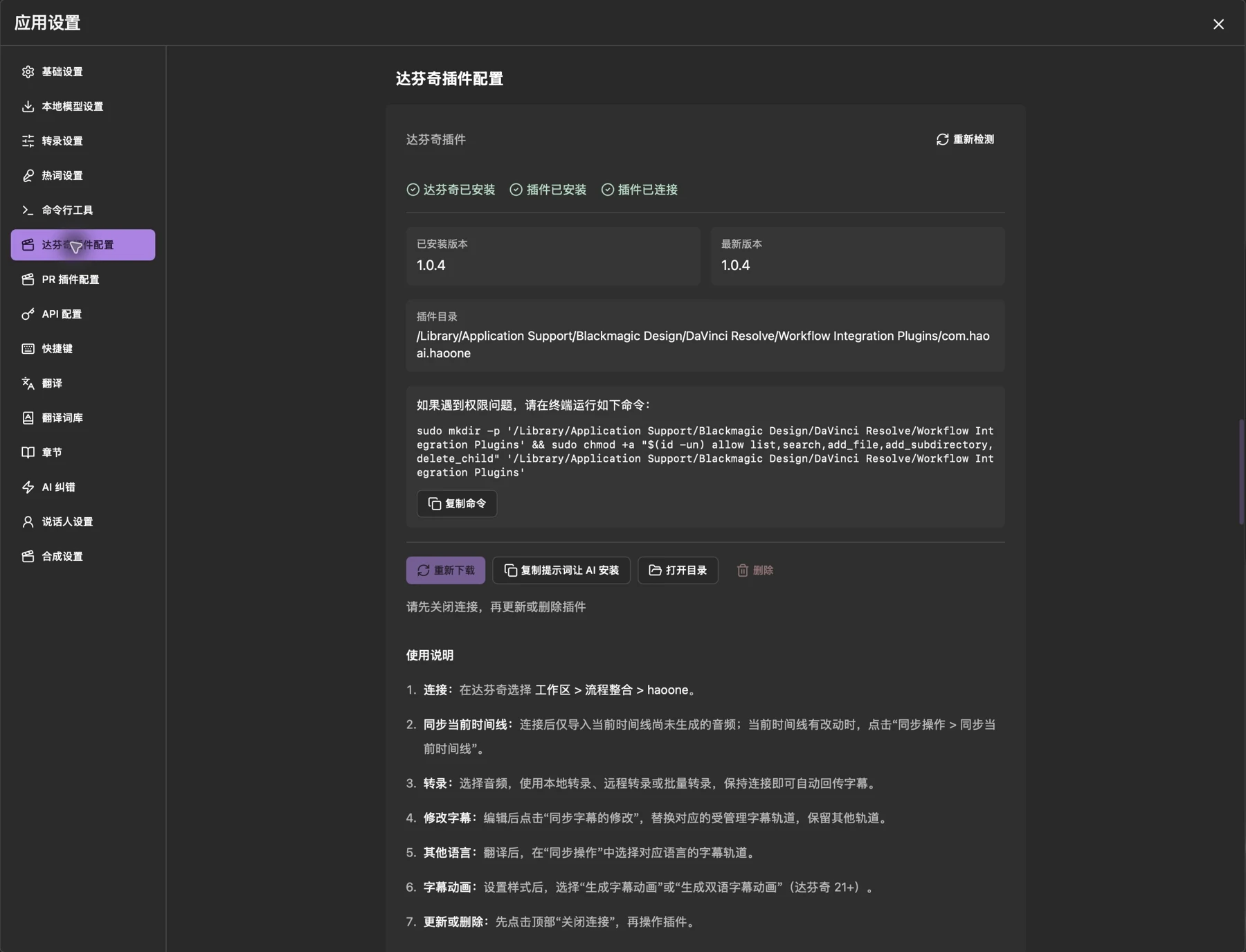Switch to the 快捷键 settings page

point(83,349)
